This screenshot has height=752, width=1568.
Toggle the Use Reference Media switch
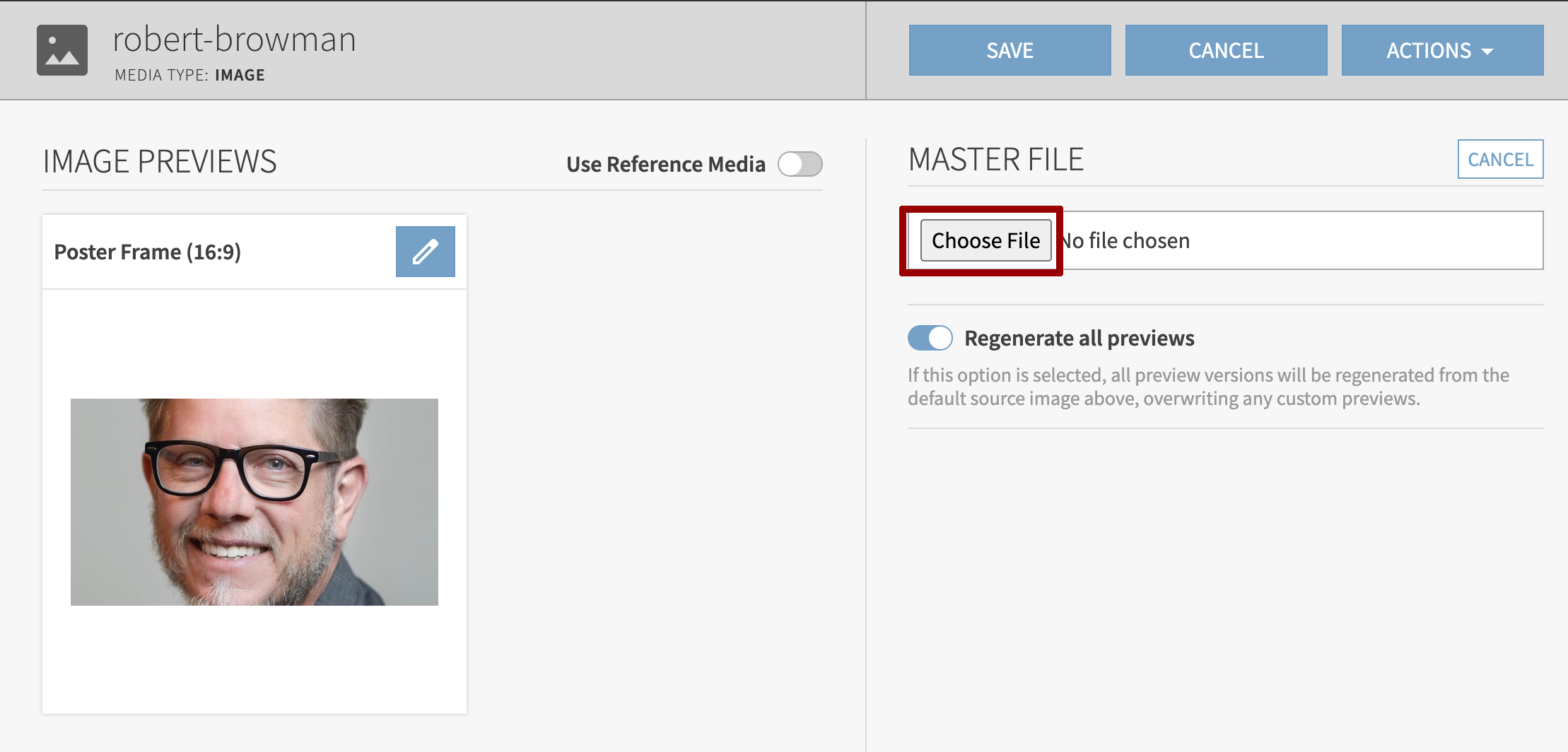tap(800, 164)
